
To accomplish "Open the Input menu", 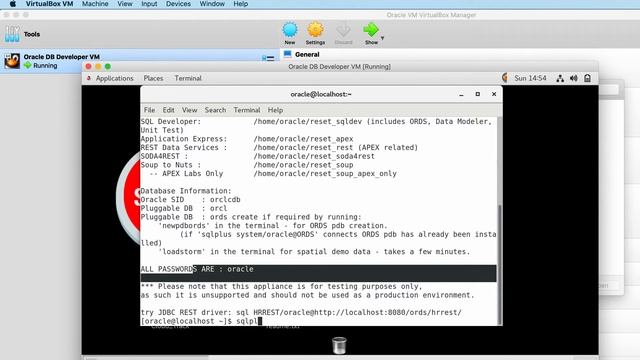I will pyautogui.click(x=149, y=4).
